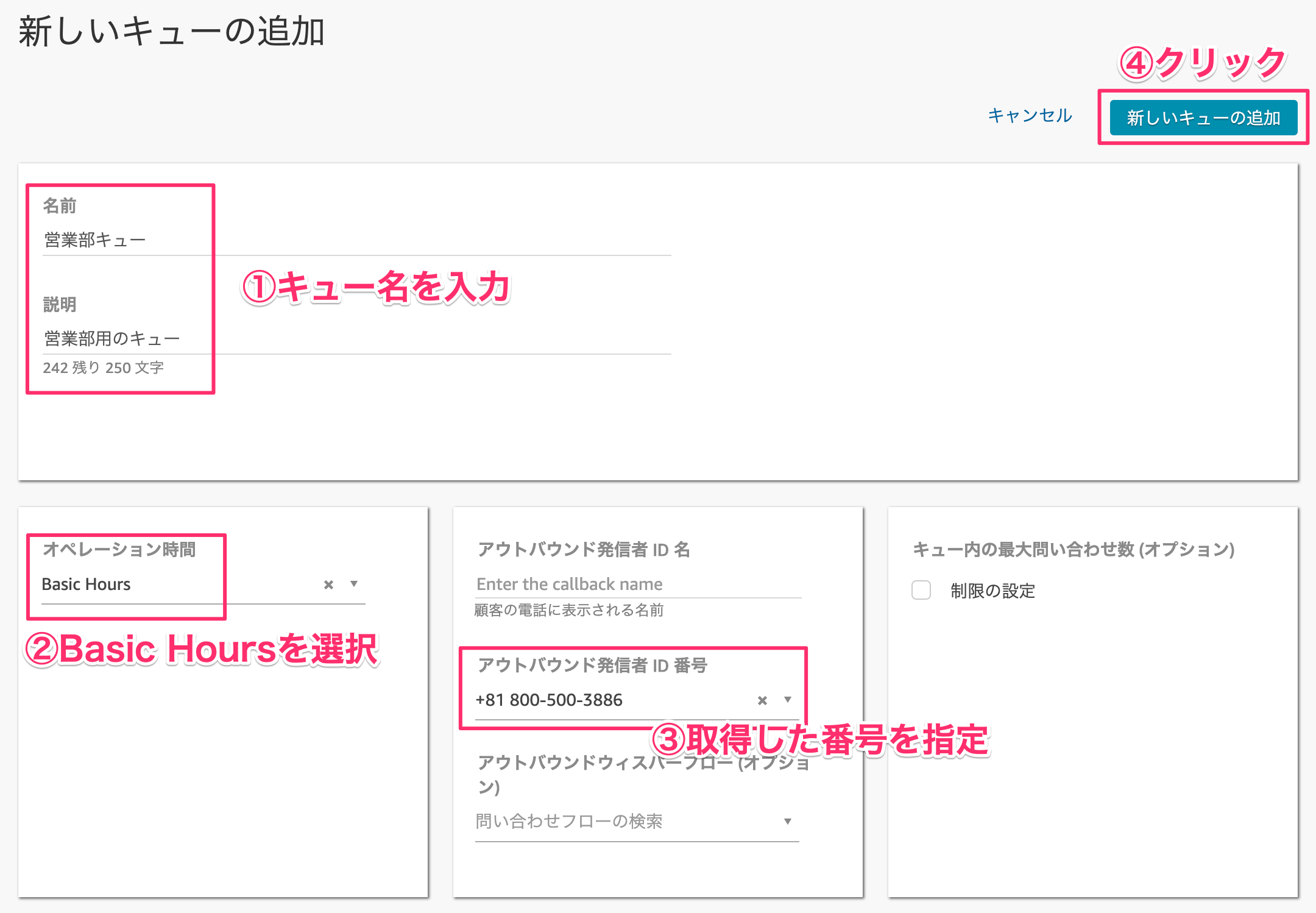Click the Enter the callback name field

[638, 584]
